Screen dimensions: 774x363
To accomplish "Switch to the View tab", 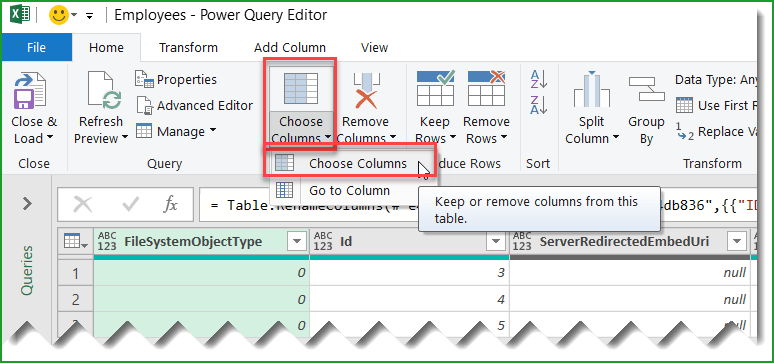I will point(374,47).
